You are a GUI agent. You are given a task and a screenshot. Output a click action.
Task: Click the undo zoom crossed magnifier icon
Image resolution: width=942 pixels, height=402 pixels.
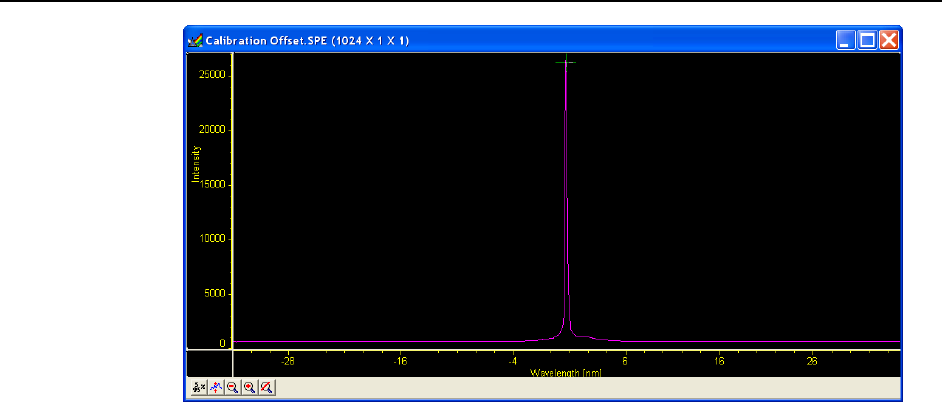pyautogui.click(x=268, y=388)
